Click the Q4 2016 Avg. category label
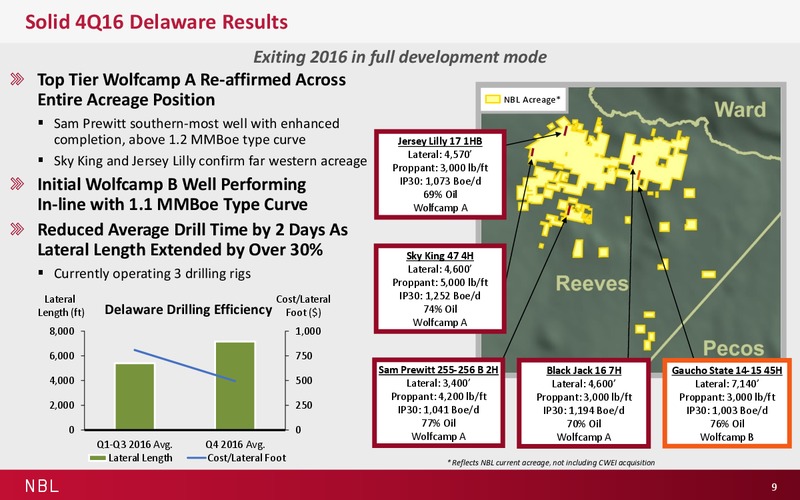800x500 pixels. click(235, 444)
